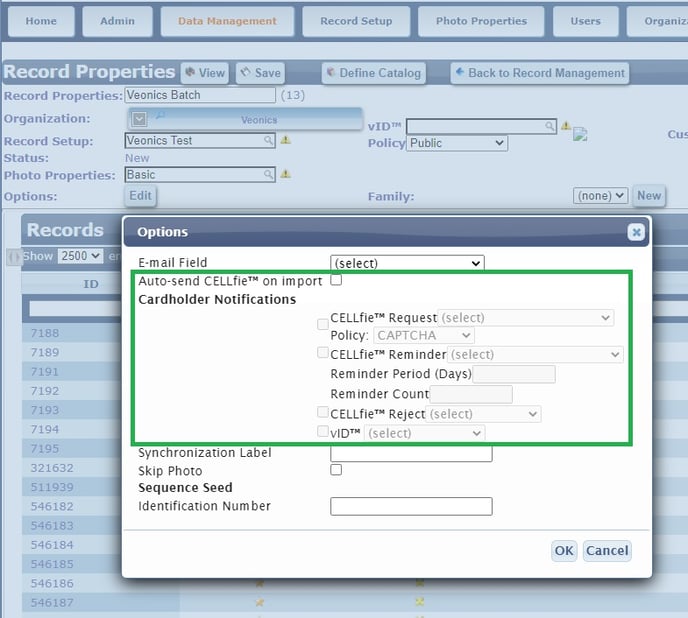
Task: Open the Users tab
Action: click(585, 21)
